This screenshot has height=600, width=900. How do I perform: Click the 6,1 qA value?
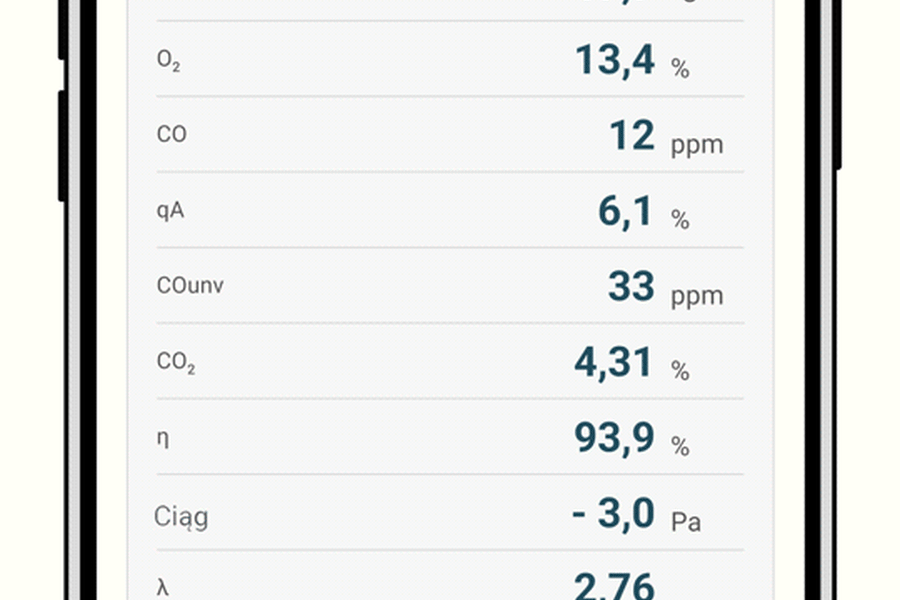point(625,212)
